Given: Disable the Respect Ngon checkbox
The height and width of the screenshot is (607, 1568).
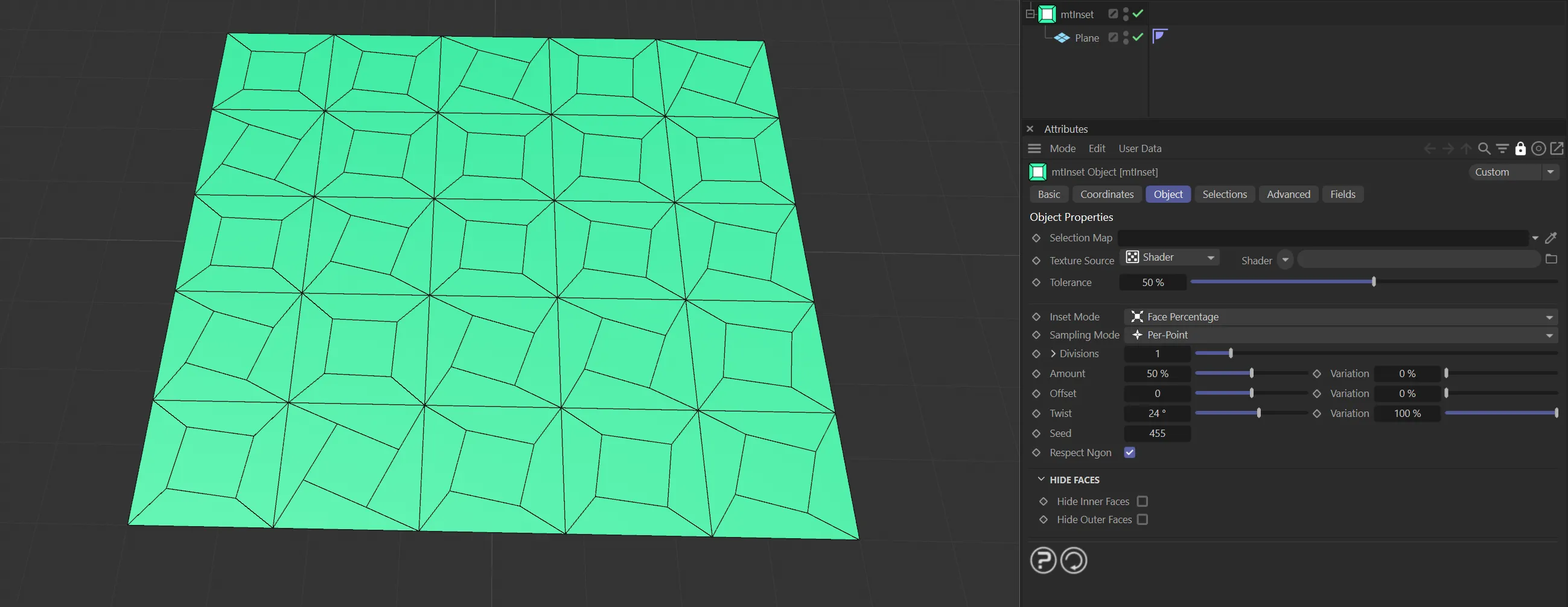Looking at the screenshot, I should click(1129, 453).
